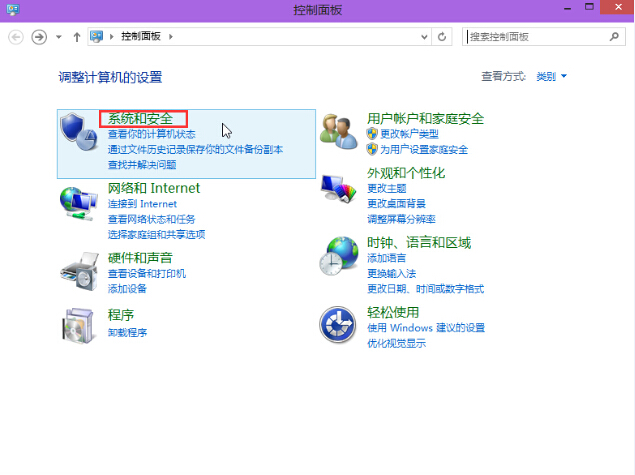The height and width of the screenshot is (475, 635).
Task: Click the 调整屏幕分辨率 link
Action: point(401,218)
